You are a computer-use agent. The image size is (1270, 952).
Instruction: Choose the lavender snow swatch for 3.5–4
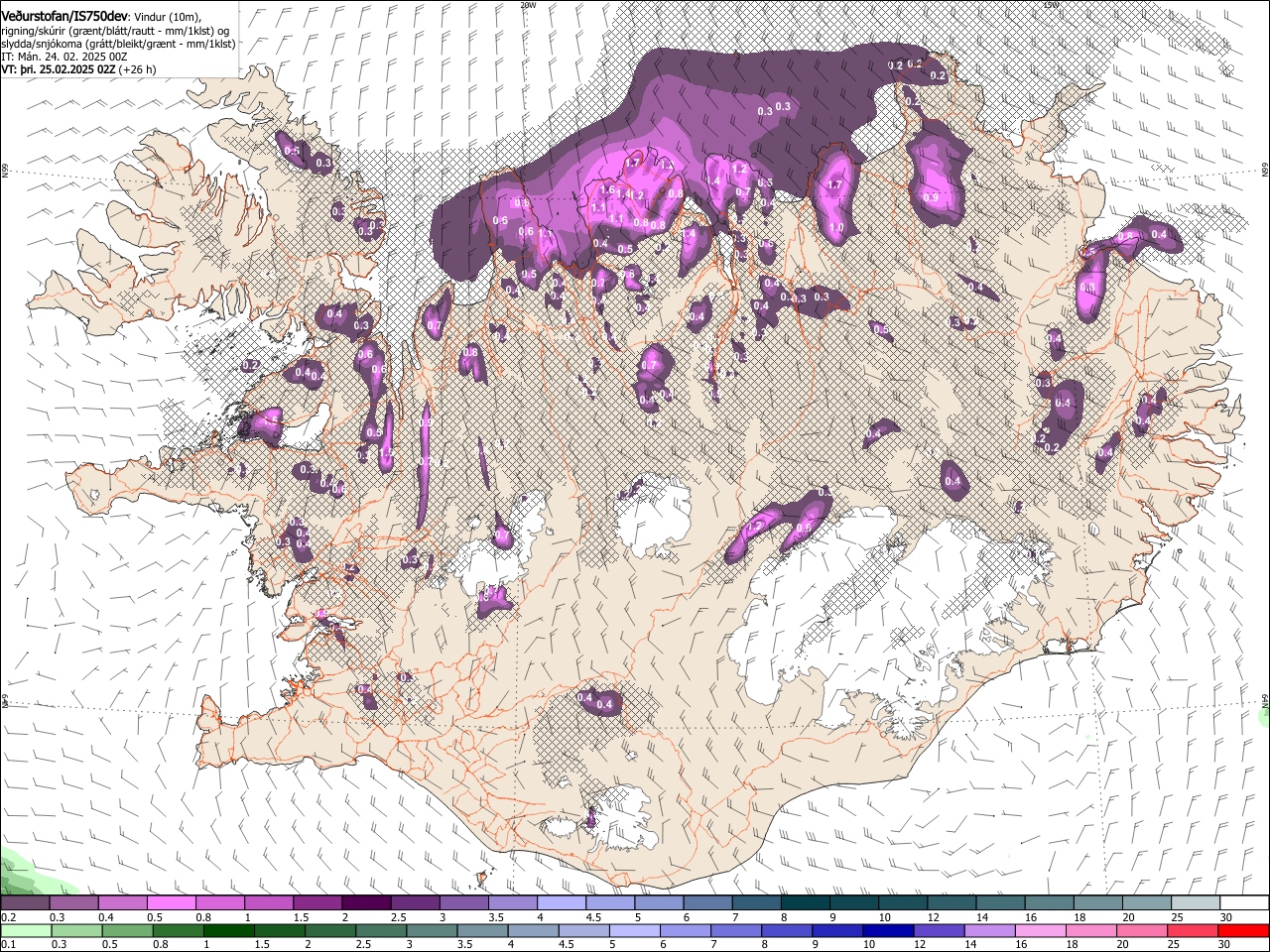click(x=512, y=903)
